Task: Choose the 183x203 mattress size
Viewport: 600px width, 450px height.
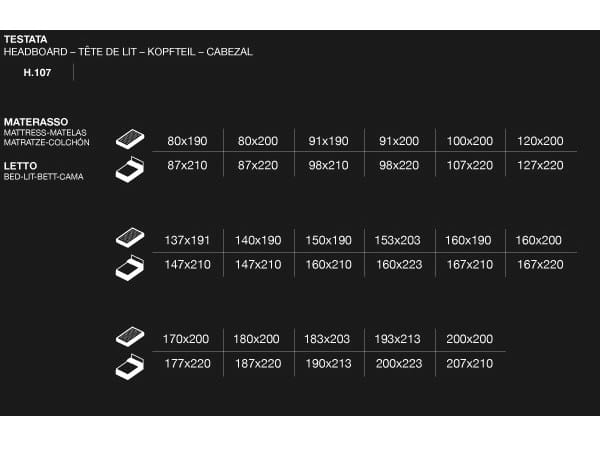Action: 328,339
